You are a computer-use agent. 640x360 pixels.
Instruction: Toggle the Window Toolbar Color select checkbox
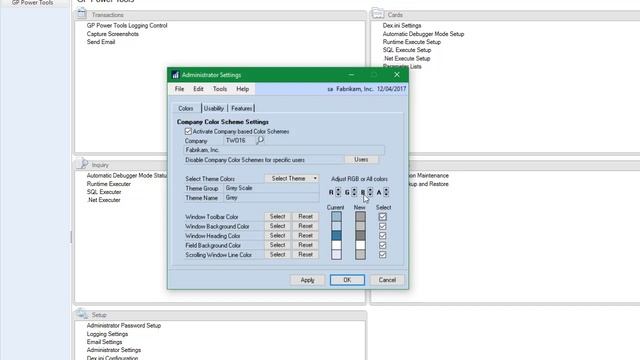[x=382, y=217]
